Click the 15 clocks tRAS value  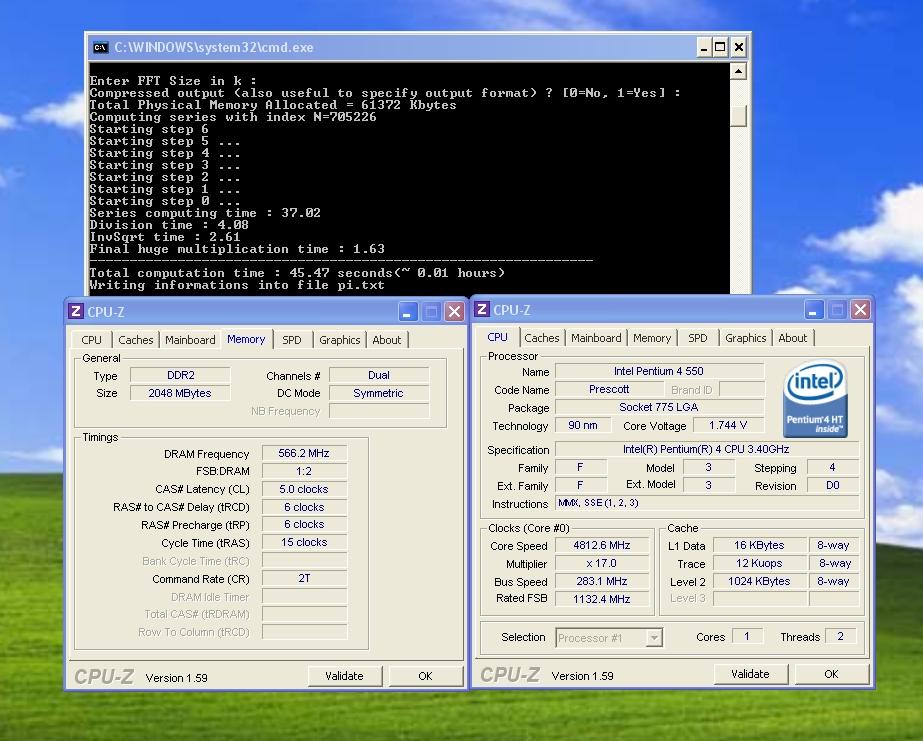(x=304, y=542)
